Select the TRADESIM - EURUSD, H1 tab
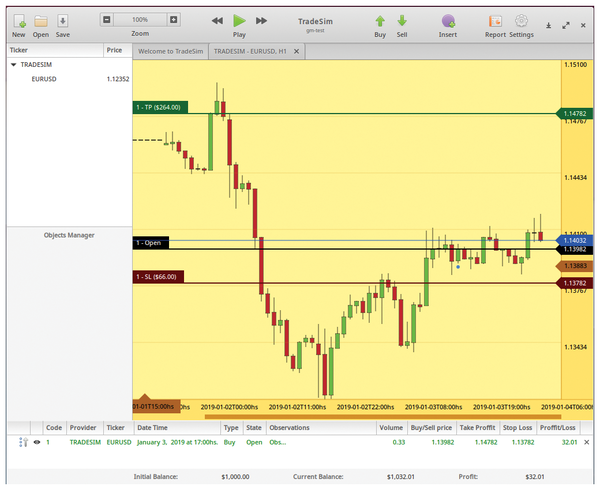 click(x=250, y=51)
